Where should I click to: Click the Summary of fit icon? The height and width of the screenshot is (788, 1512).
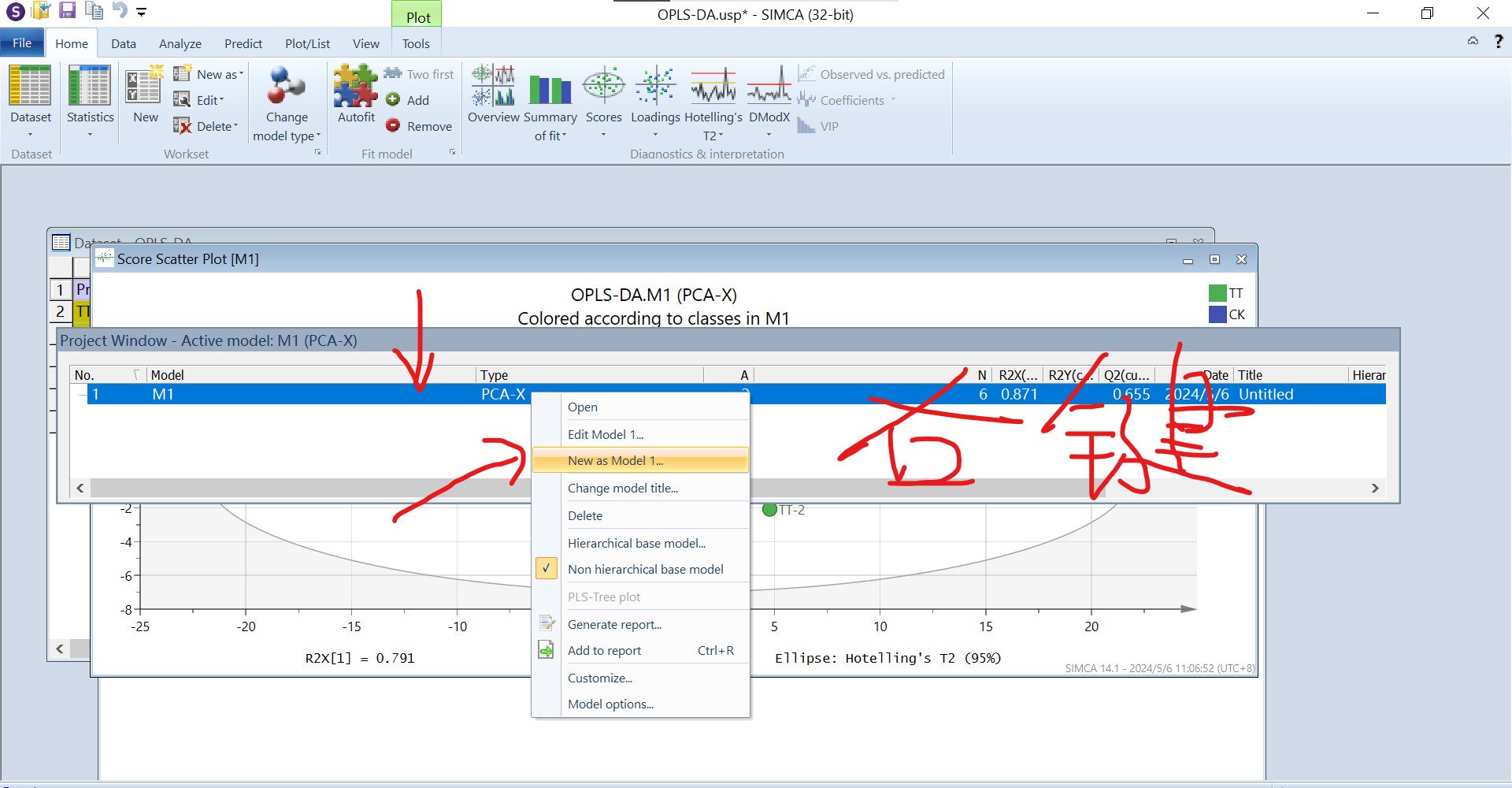[550, 90]
